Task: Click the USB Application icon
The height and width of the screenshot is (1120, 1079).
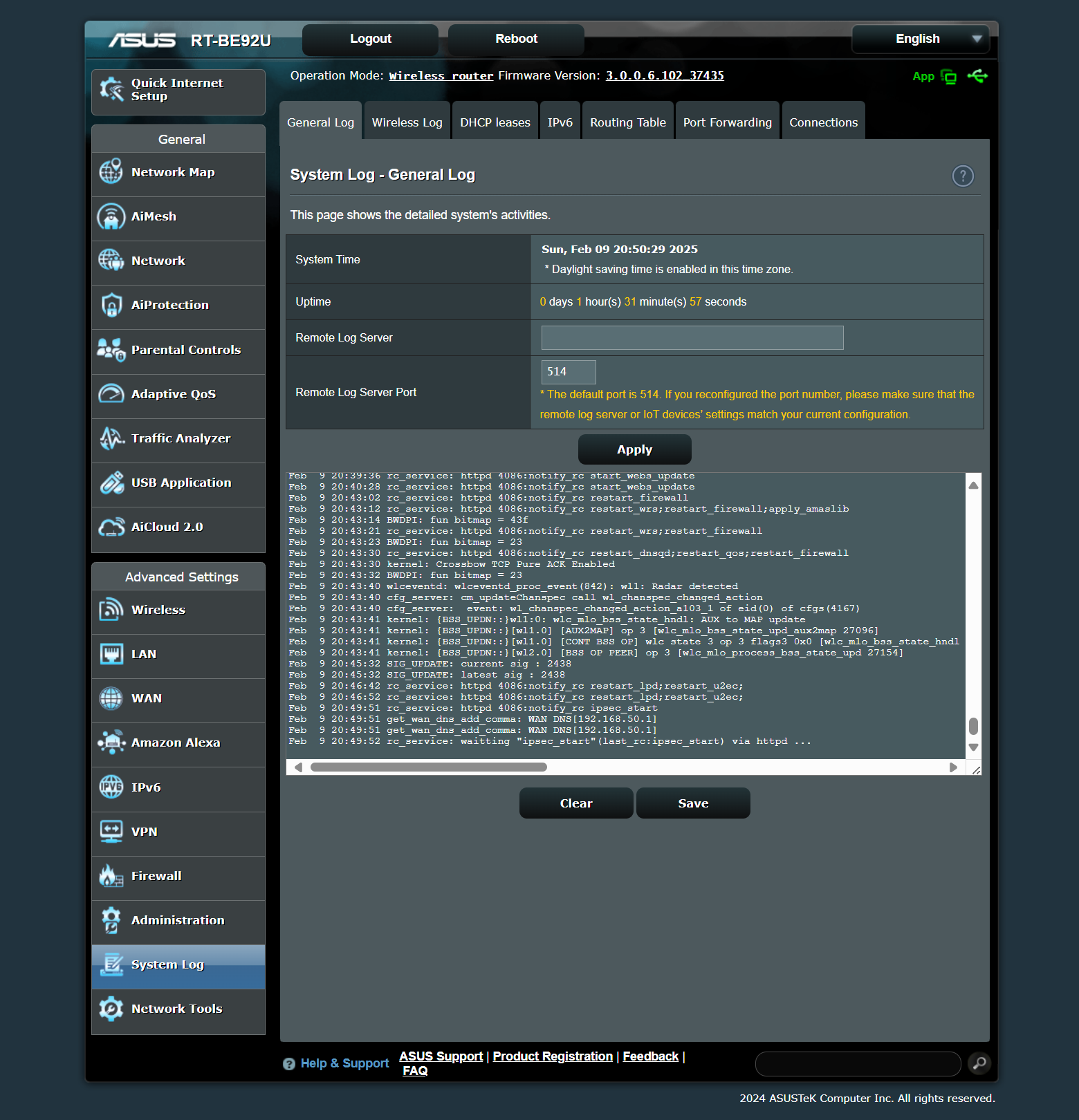Action: [x=111, y=483]
